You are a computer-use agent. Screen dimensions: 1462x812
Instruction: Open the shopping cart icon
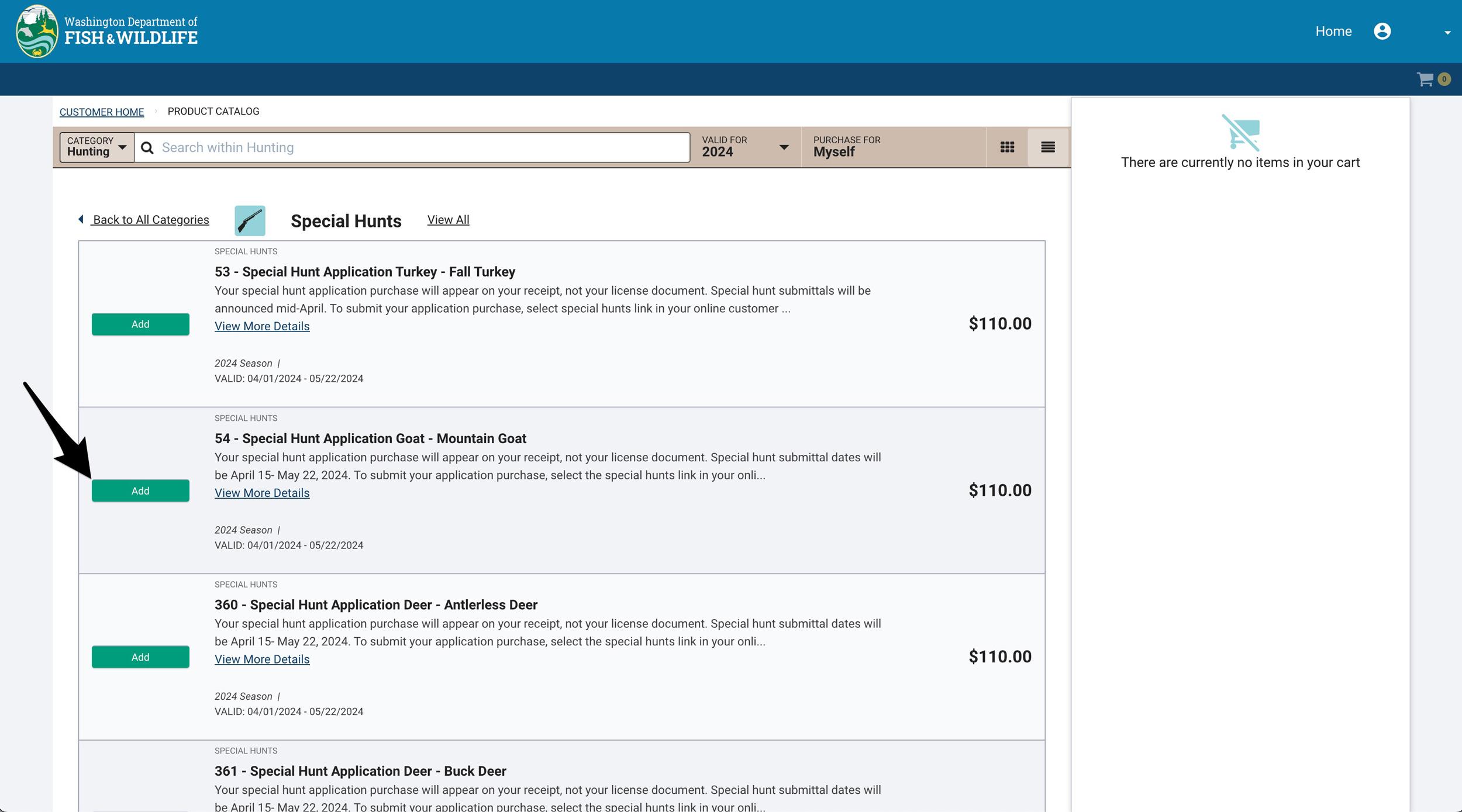[1425, 80]
